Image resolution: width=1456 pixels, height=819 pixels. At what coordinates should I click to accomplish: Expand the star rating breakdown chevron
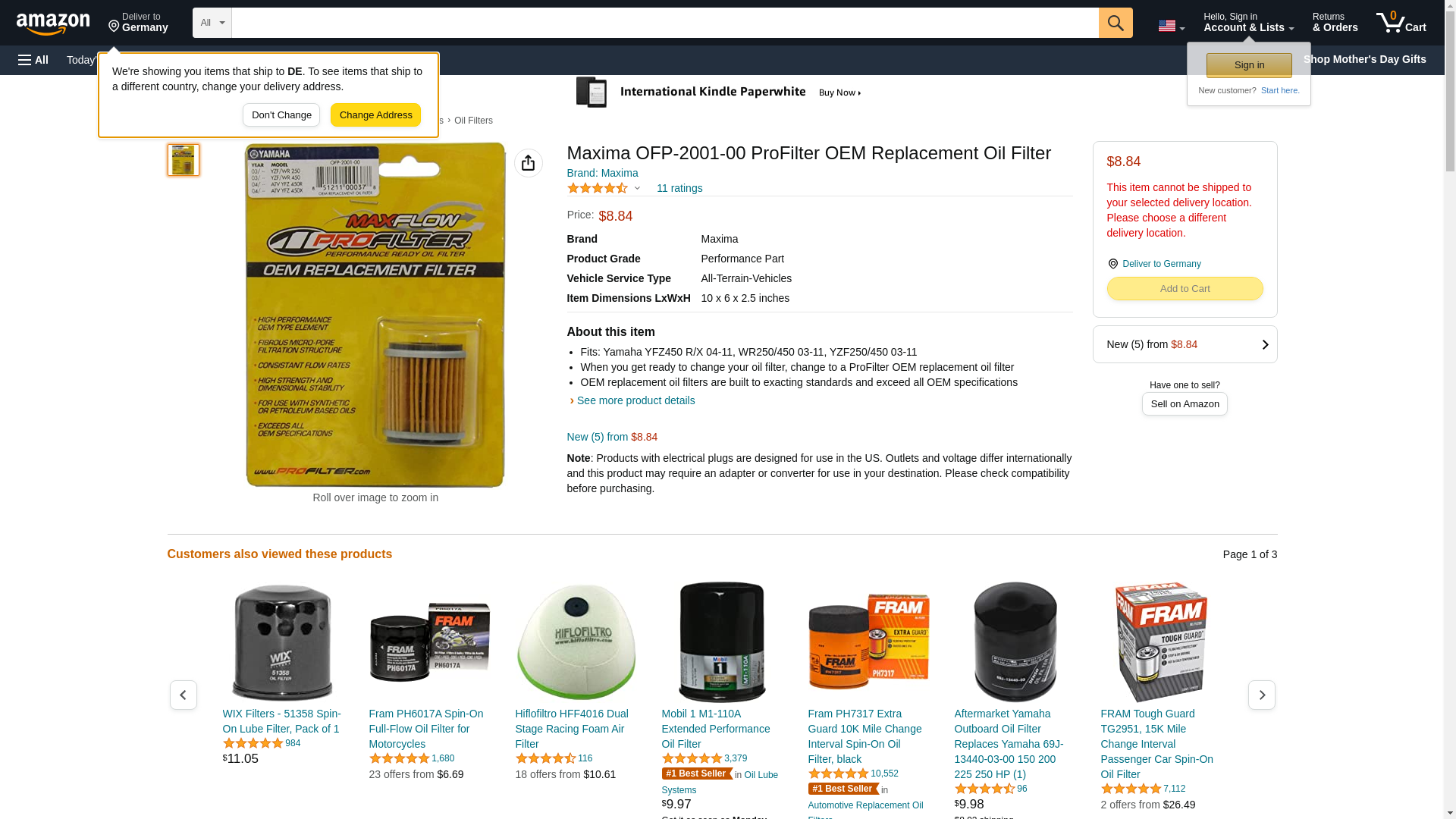tap(637, 188)
